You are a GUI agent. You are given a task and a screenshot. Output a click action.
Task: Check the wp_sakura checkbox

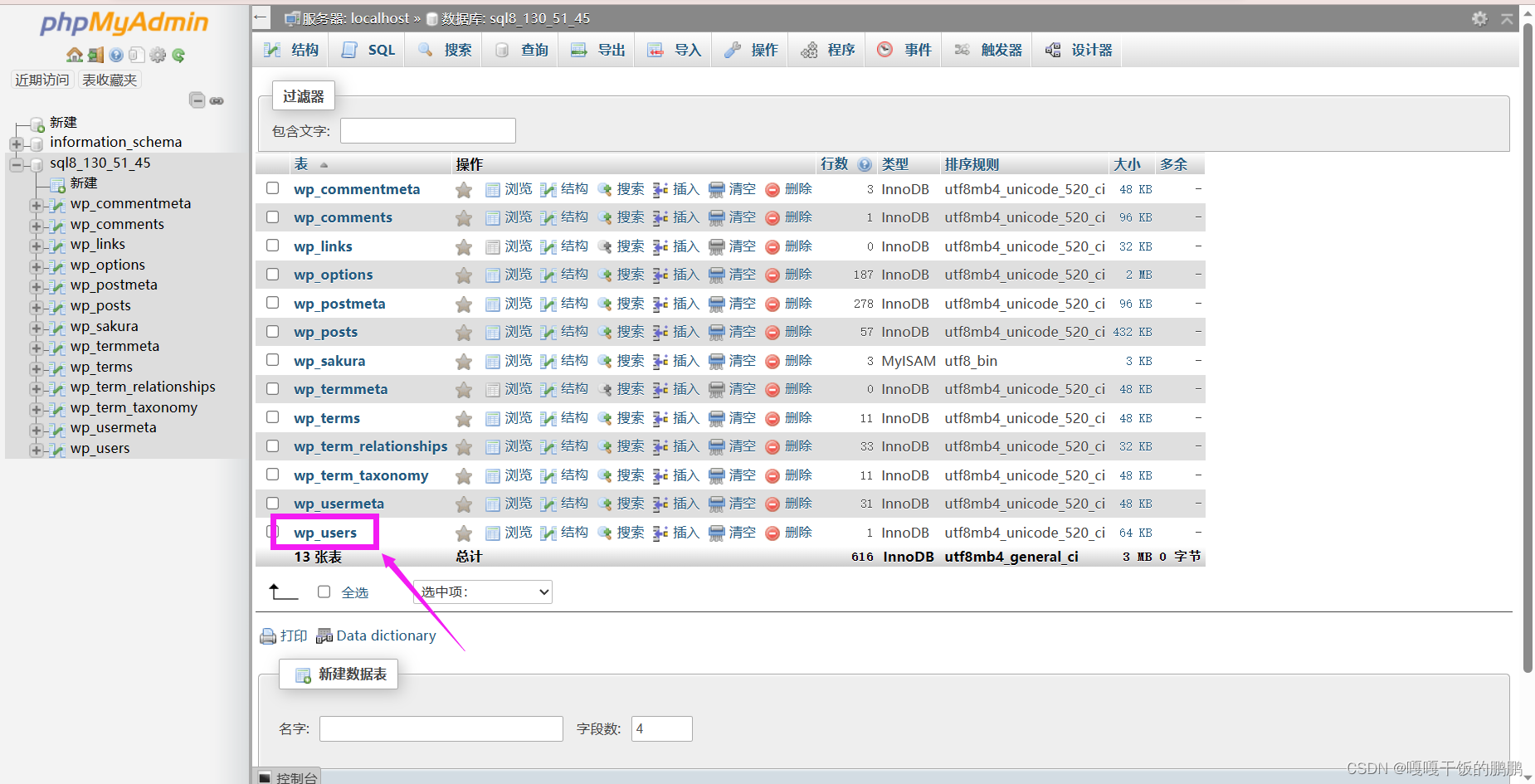272,360
